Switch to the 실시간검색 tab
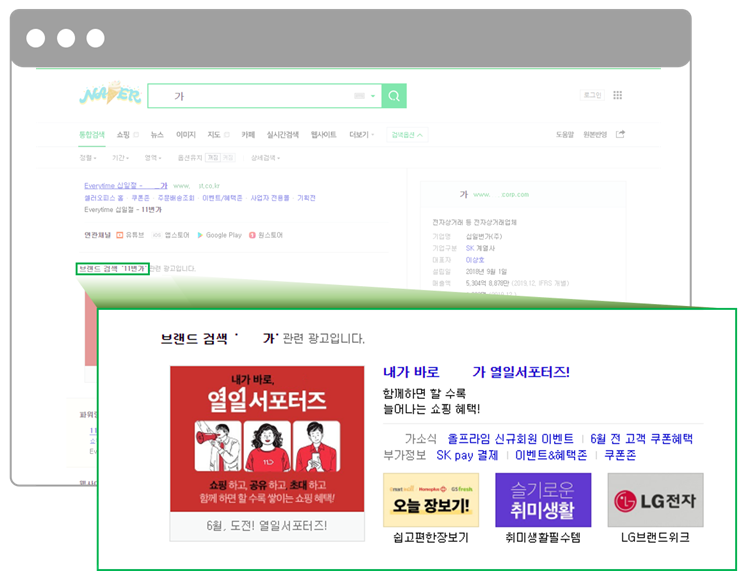Viewport: 746px width, 580px height. pos(283,135)
